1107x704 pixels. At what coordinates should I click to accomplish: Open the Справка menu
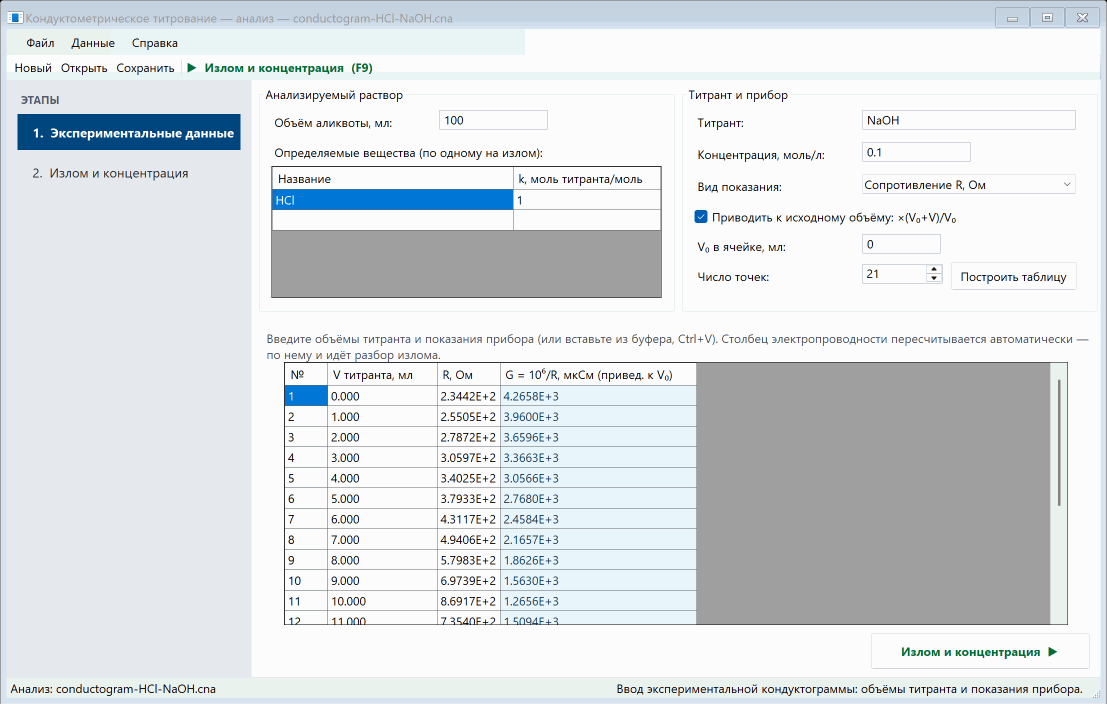pyautogui.click(x=155, y=43)
